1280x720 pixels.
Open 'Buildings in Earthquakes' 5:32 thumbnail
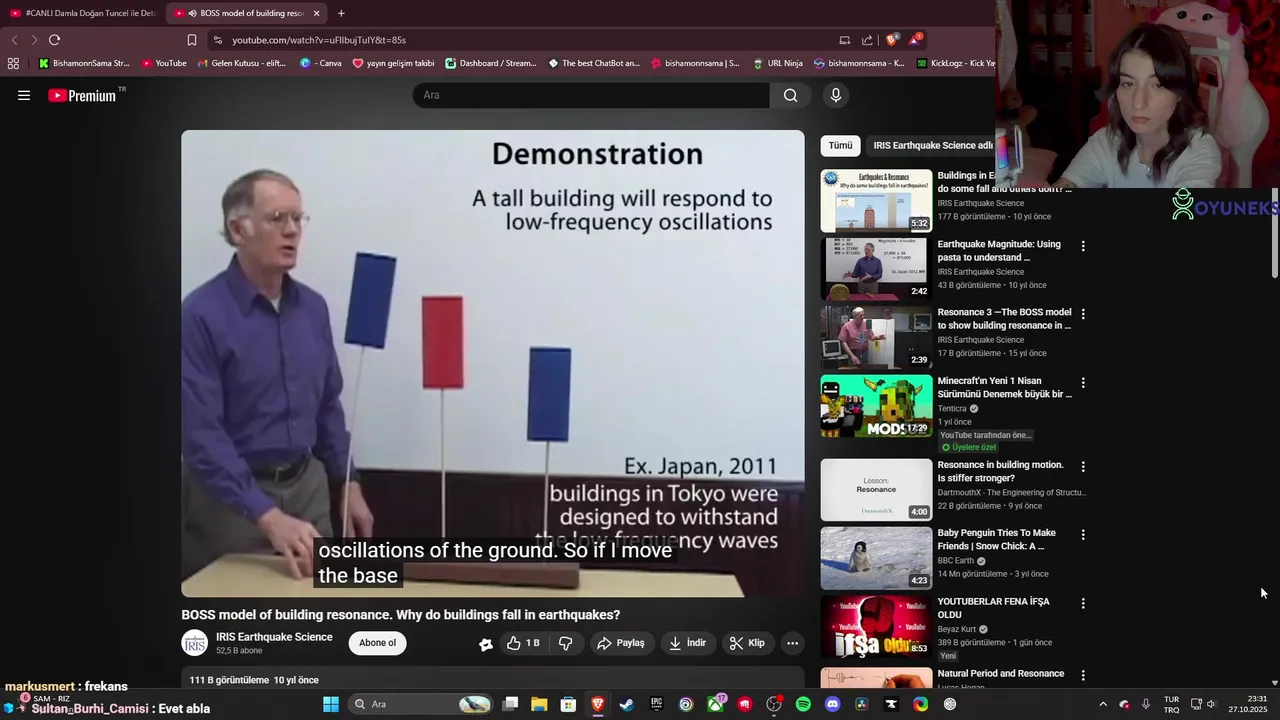point(876,201)
